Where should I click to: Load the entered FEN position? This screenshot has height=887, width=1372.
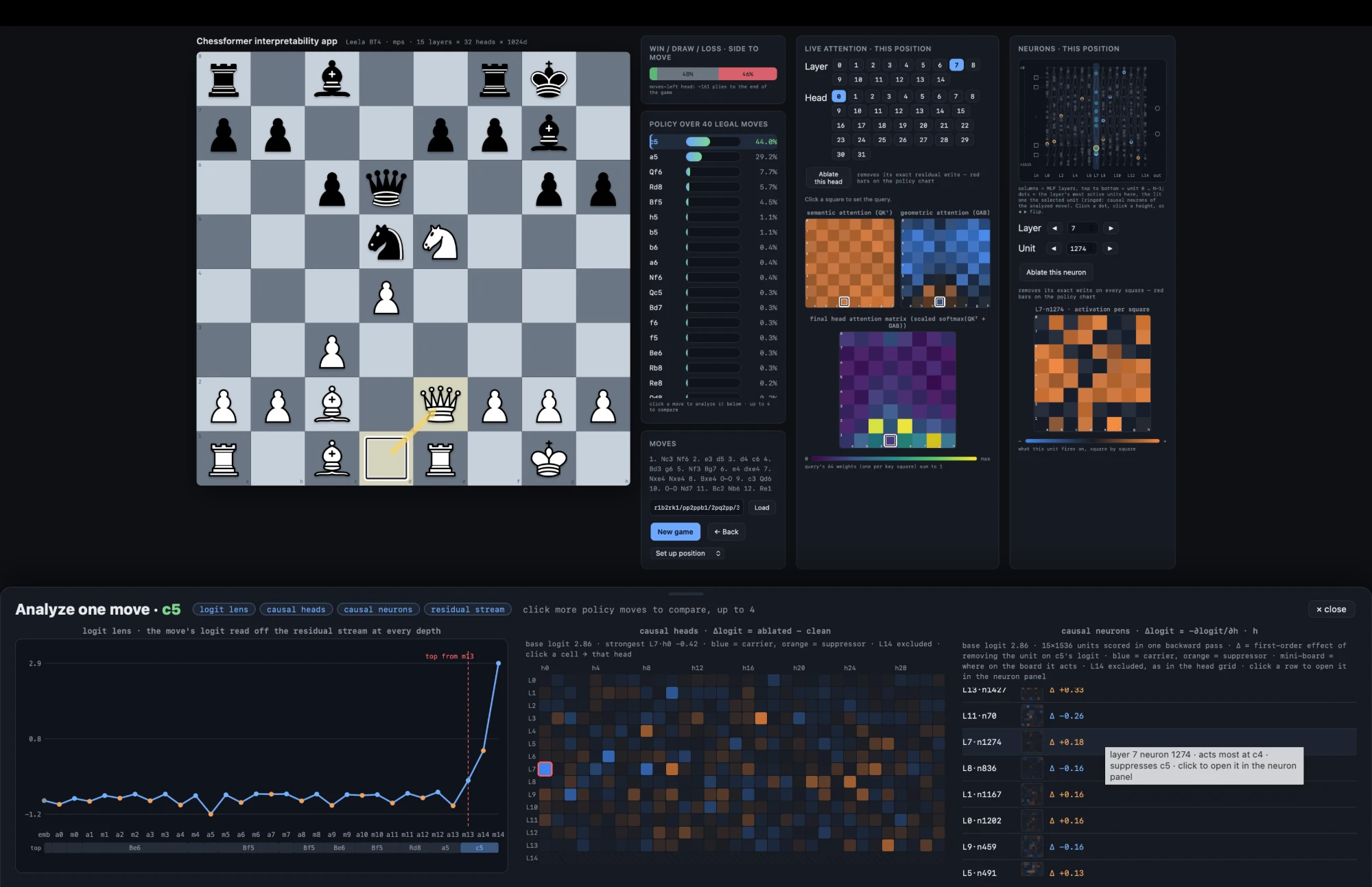tap(761, 508)
